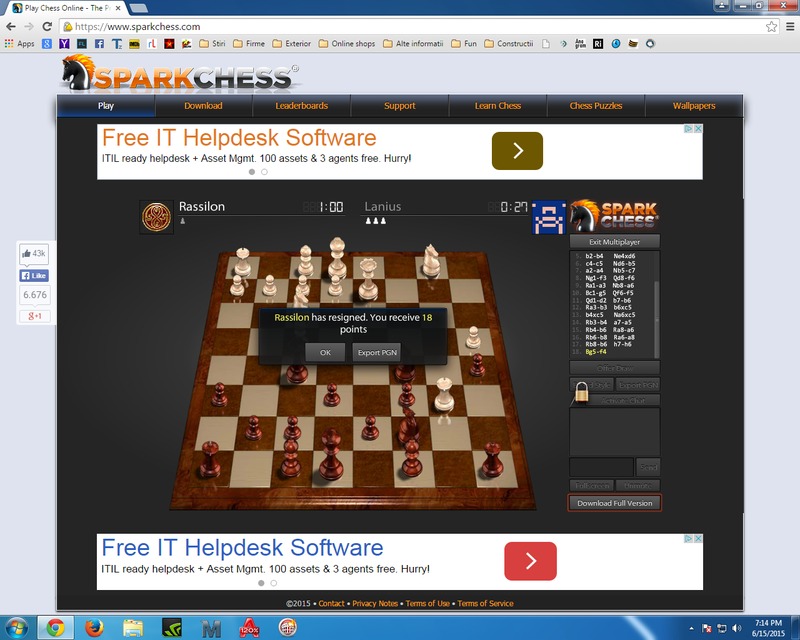Open the Constructii bookmarks folder
The image size is (800, 640).
click(508, 44)
